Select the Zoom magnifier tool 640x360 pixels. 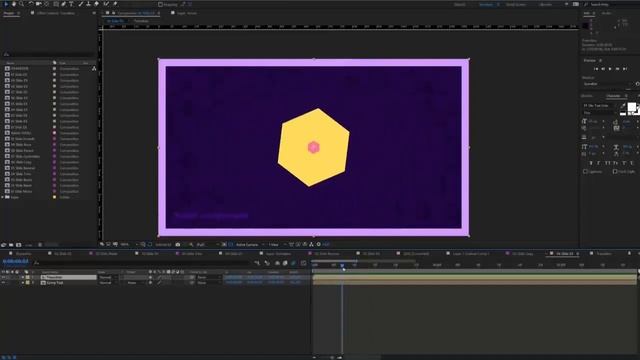22,4
